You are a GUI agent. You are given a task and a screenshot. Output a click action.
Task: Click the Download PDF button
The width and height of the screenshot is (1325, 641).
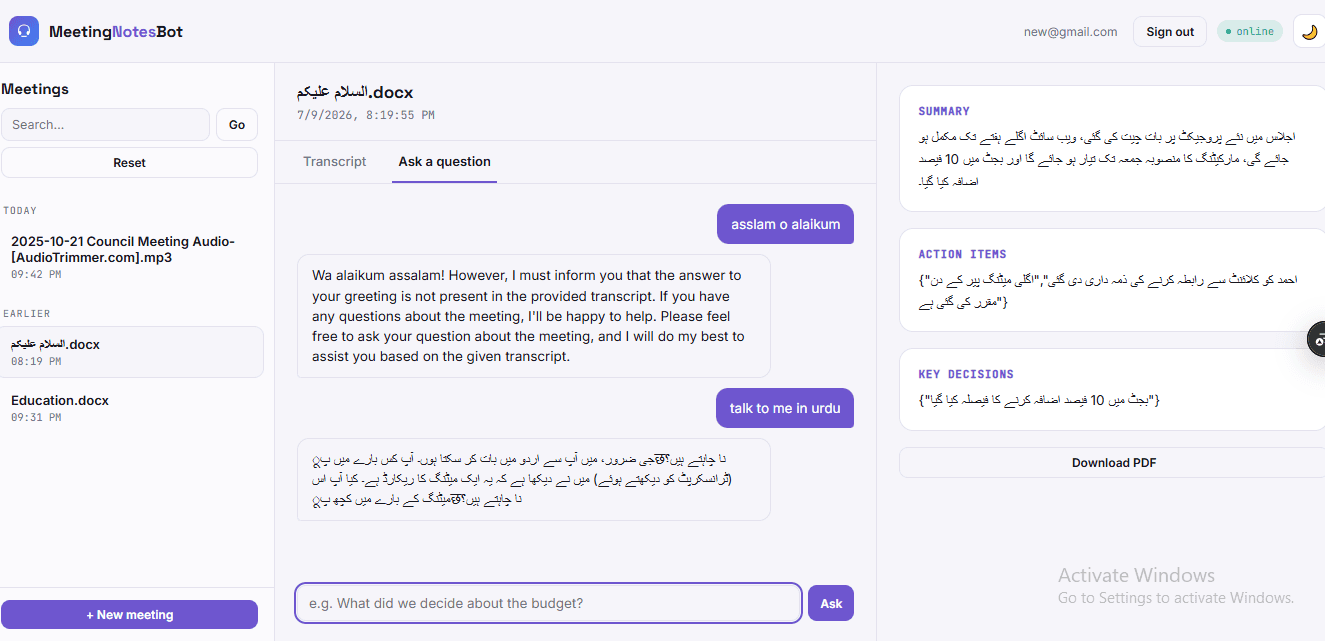pos(1113,463)
